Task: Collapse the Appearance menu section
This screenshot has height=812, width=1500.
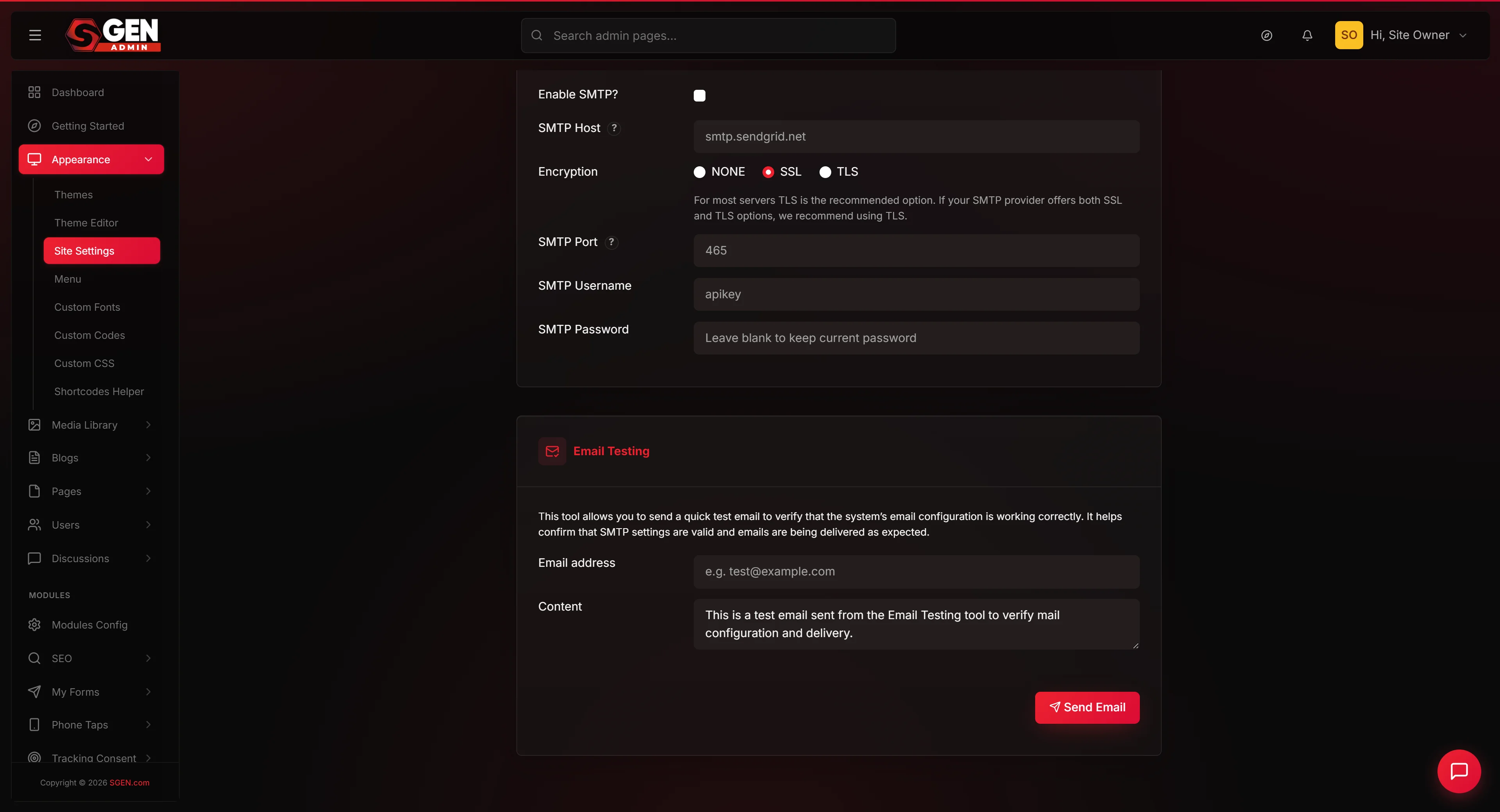Action: click(x=91, y=160)
